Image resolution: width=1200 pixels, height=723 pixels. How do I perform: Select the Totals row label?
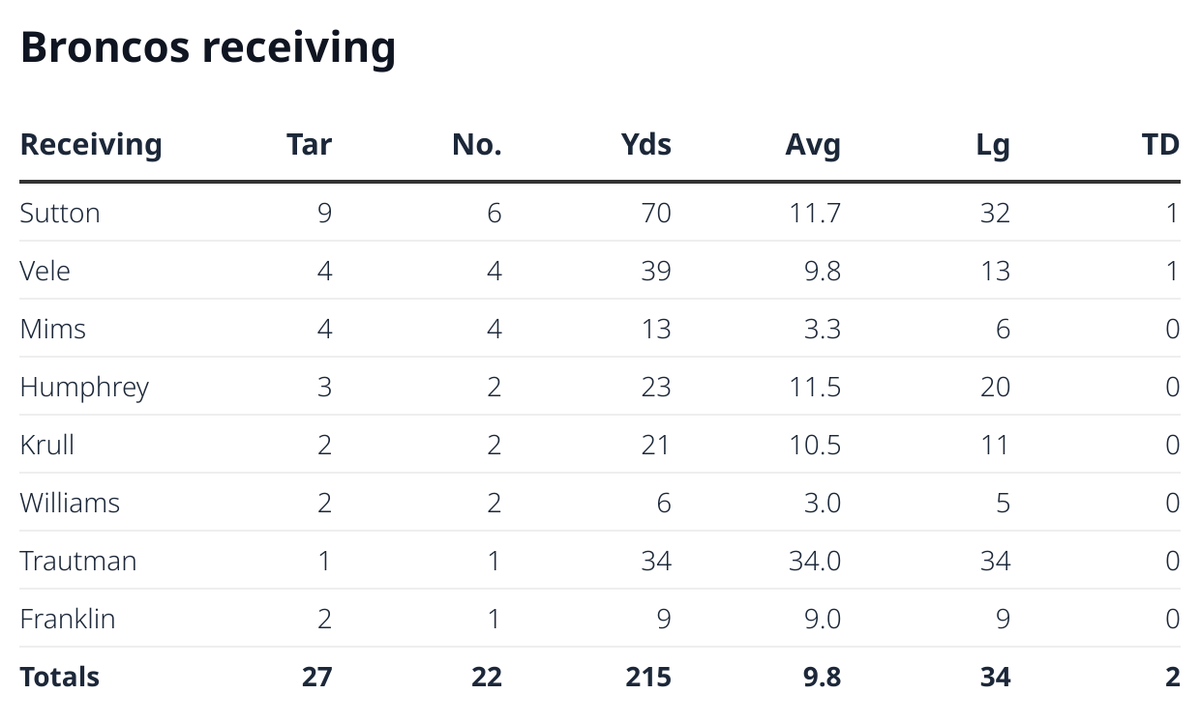[60, 677]
